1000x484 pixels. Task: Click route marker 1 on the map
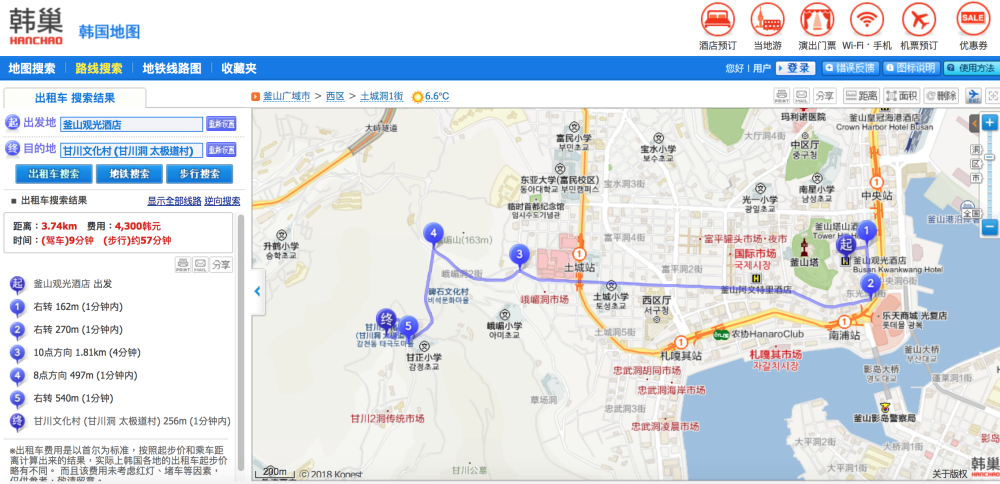[865, 231]
